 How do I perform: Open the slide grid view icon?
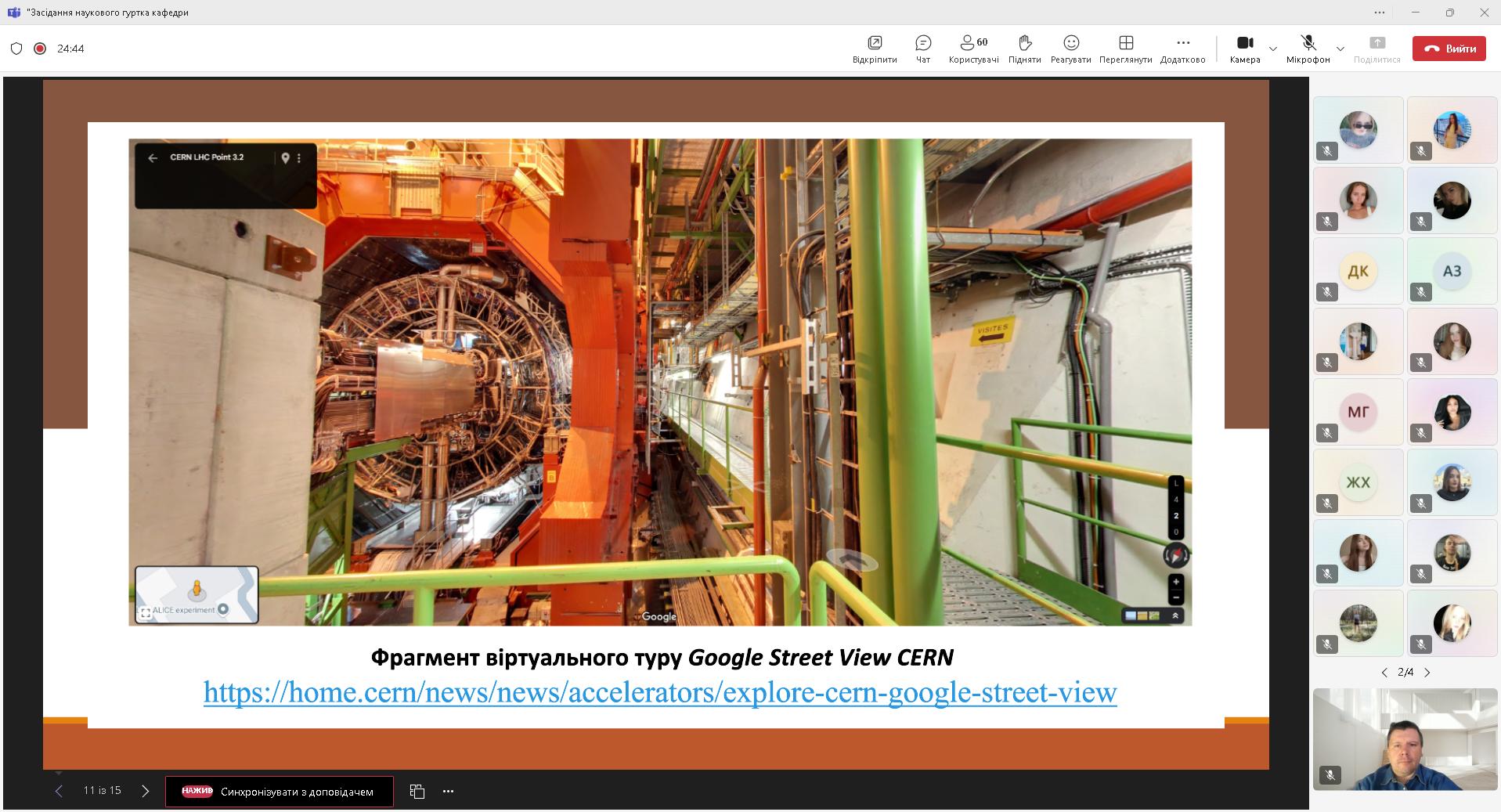417,792
